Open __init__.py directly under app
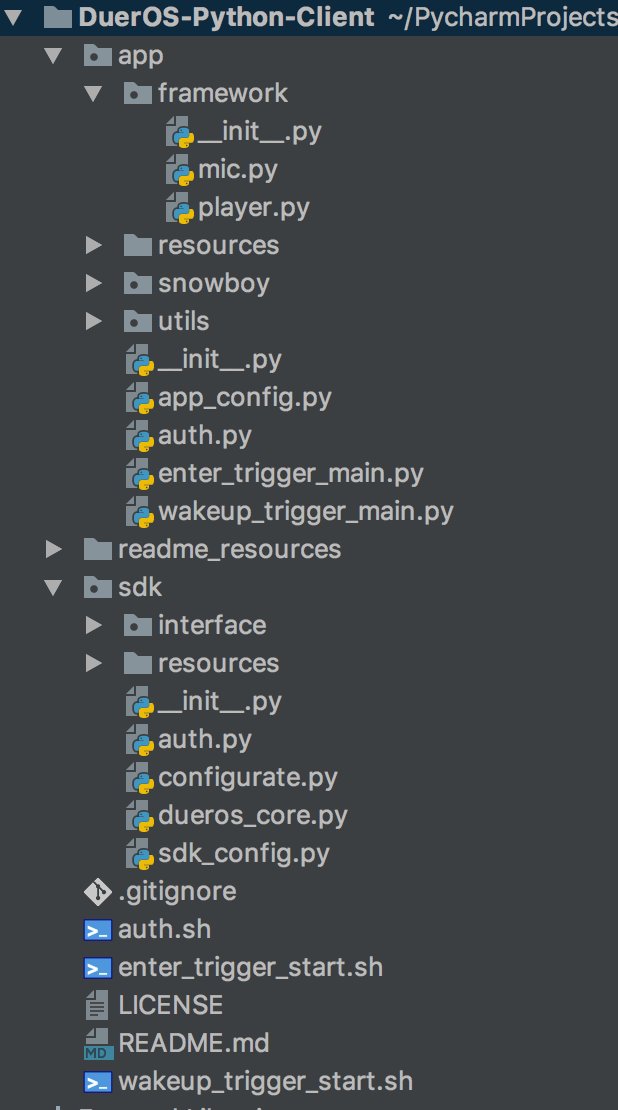Viewport: 618px width, 1110px height. click(219, 360)
